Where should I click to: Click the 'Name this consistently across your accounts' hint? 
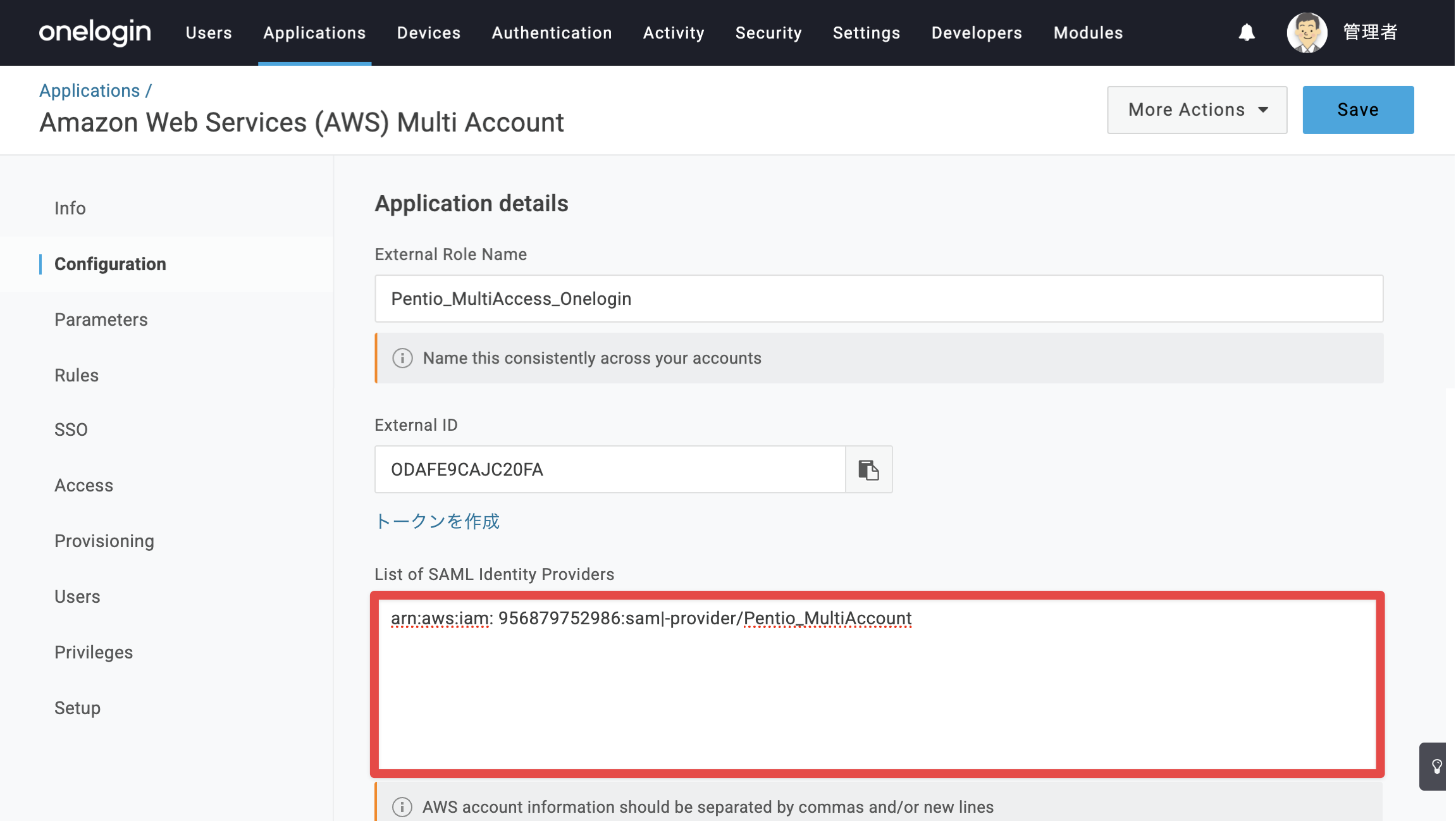(x=592, y=358)
